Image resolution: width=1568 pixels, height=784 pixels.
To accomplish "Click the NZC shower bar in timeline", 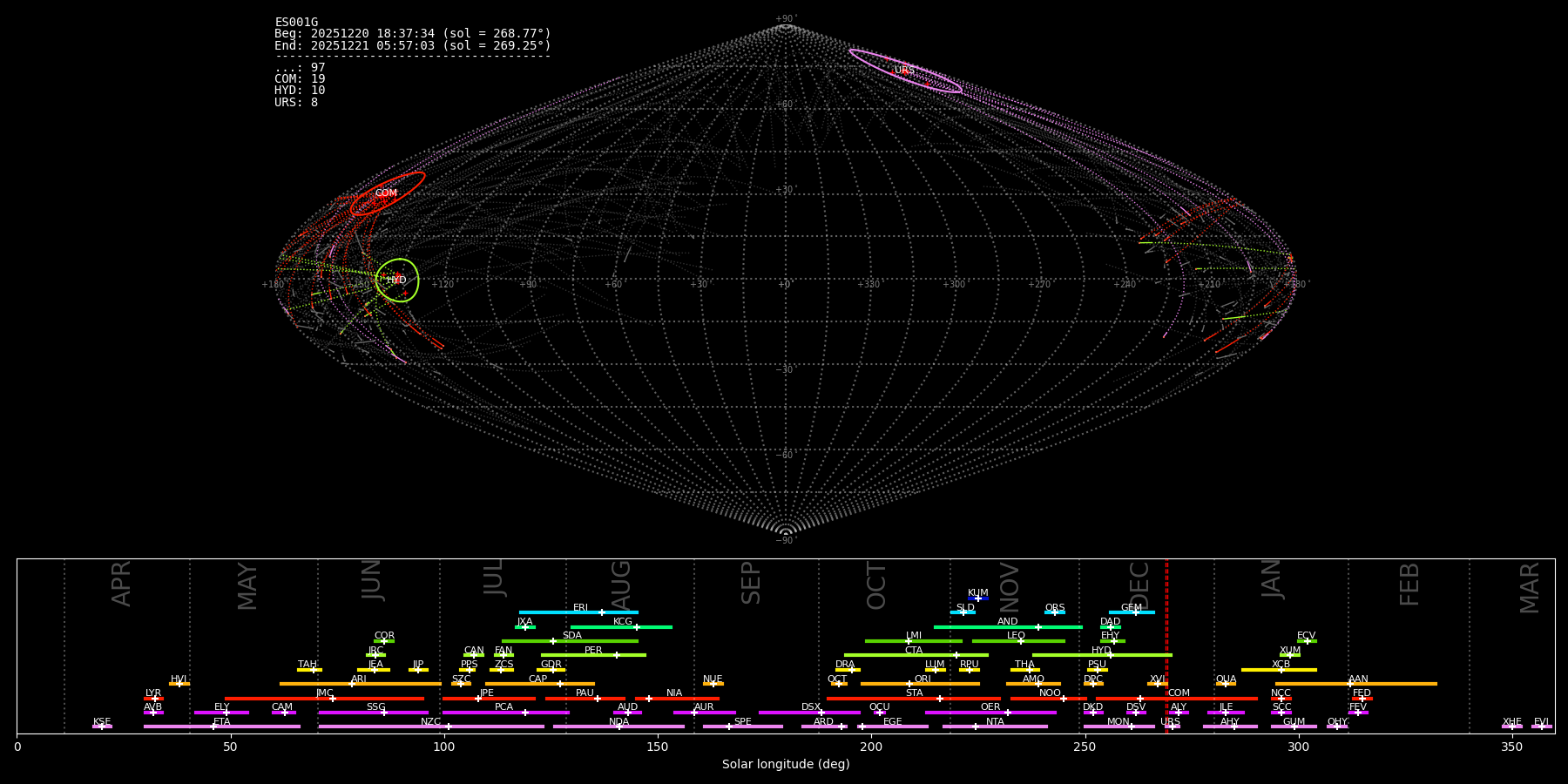I will click(x=431, y=727).
